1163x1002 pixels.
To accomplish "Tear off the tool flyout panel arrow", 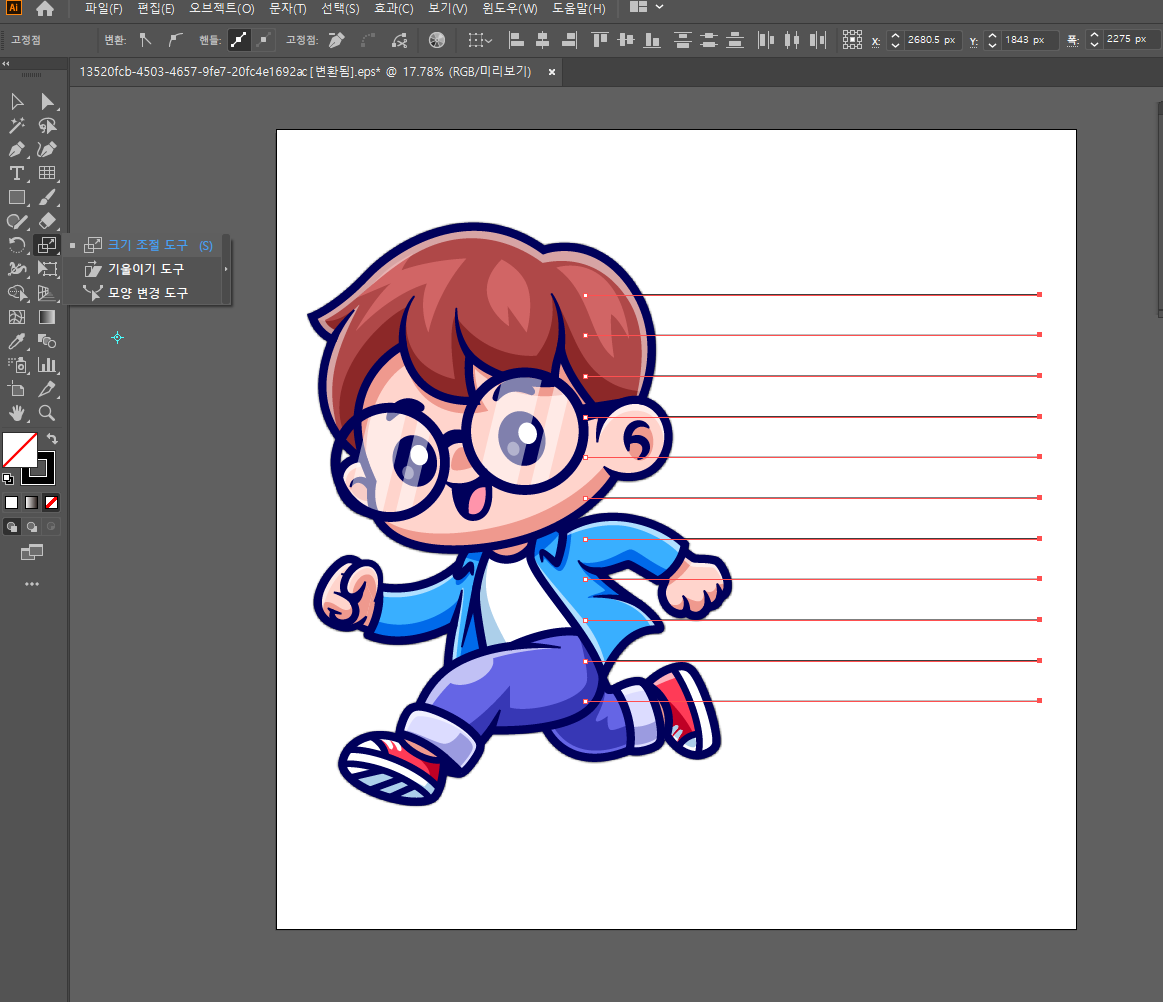I will (x=226, y=269).
